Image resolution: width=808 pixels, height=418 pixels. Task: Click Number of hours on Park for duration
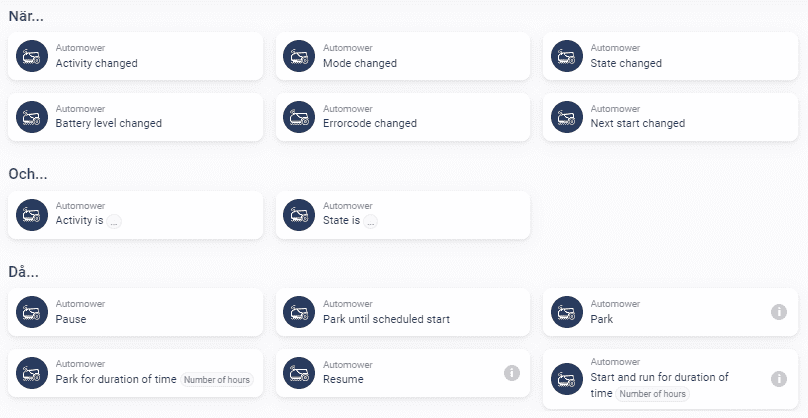[217, 380]
